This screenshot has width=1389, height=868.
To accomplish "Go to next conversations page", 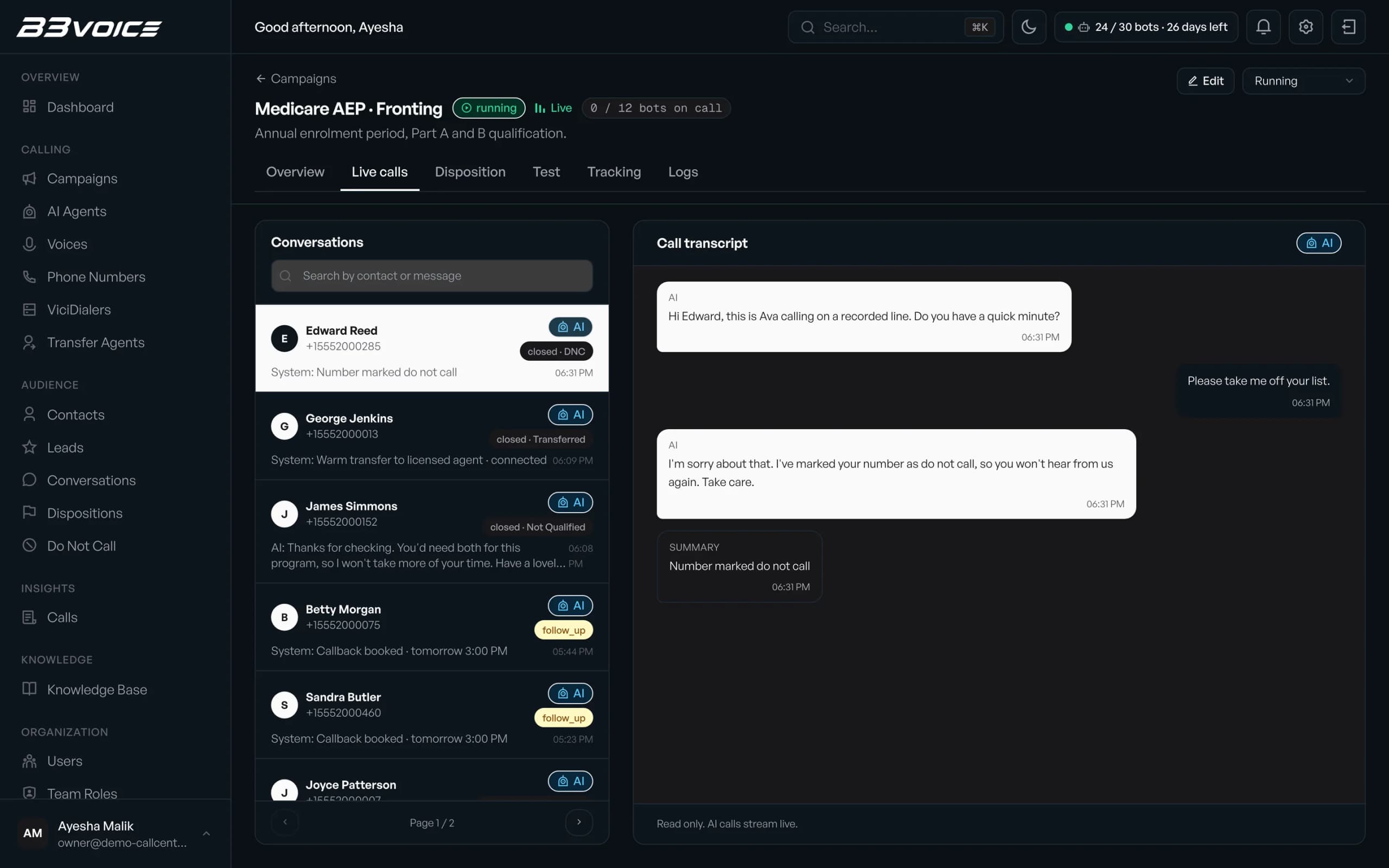I will (578, 822).
